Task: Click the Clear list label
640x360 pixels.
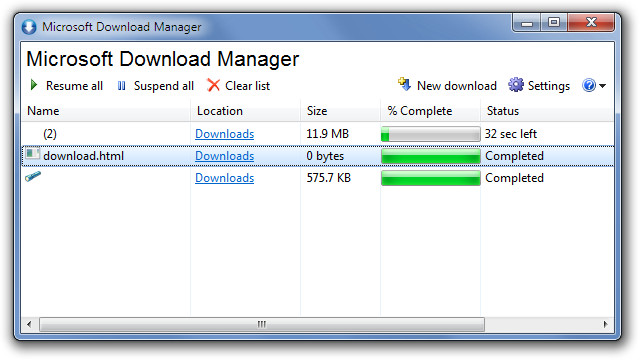Action: 247,86
